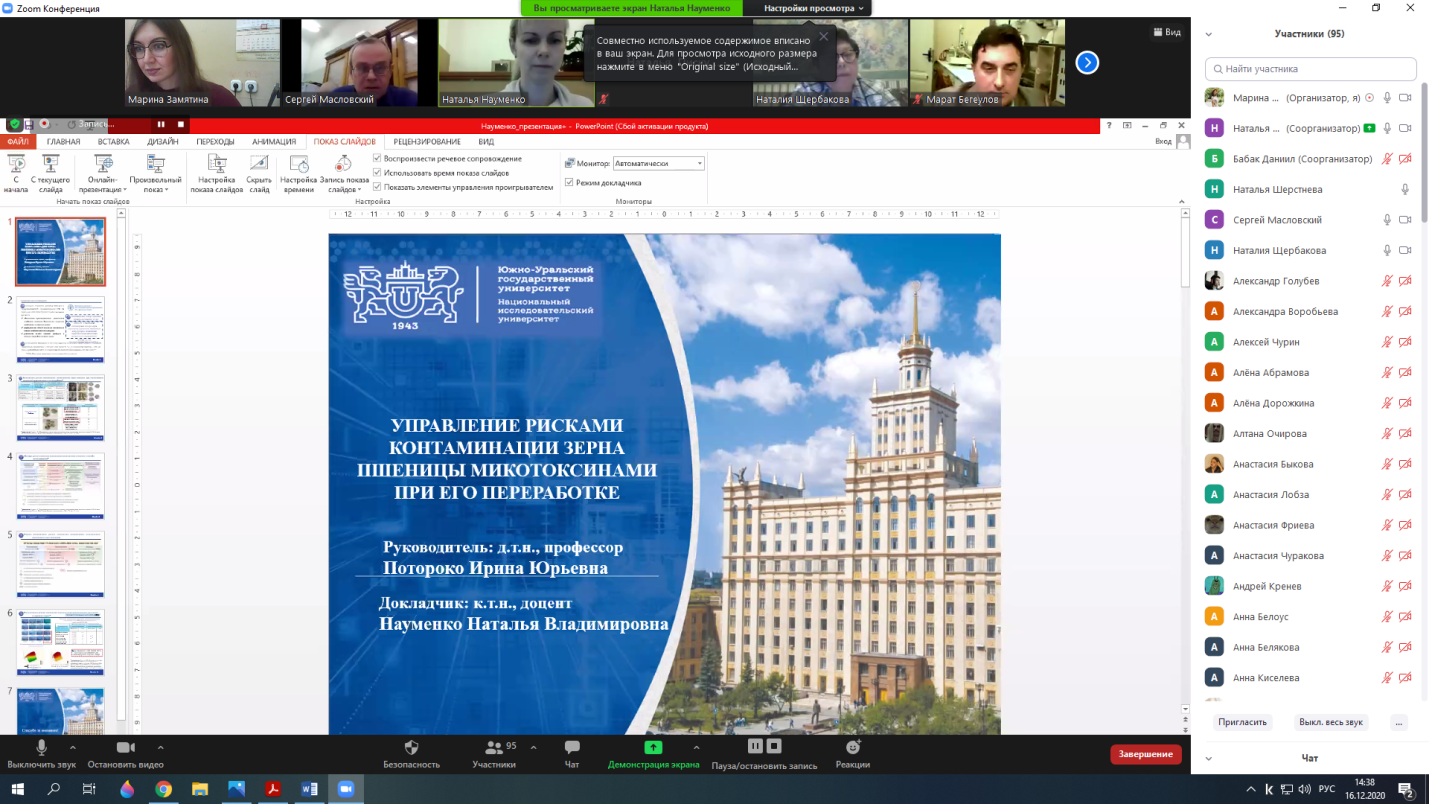
Task: Open the ДИЗАЙН ribbon tab
Action: pyautogui.click(x=162, y=142)
